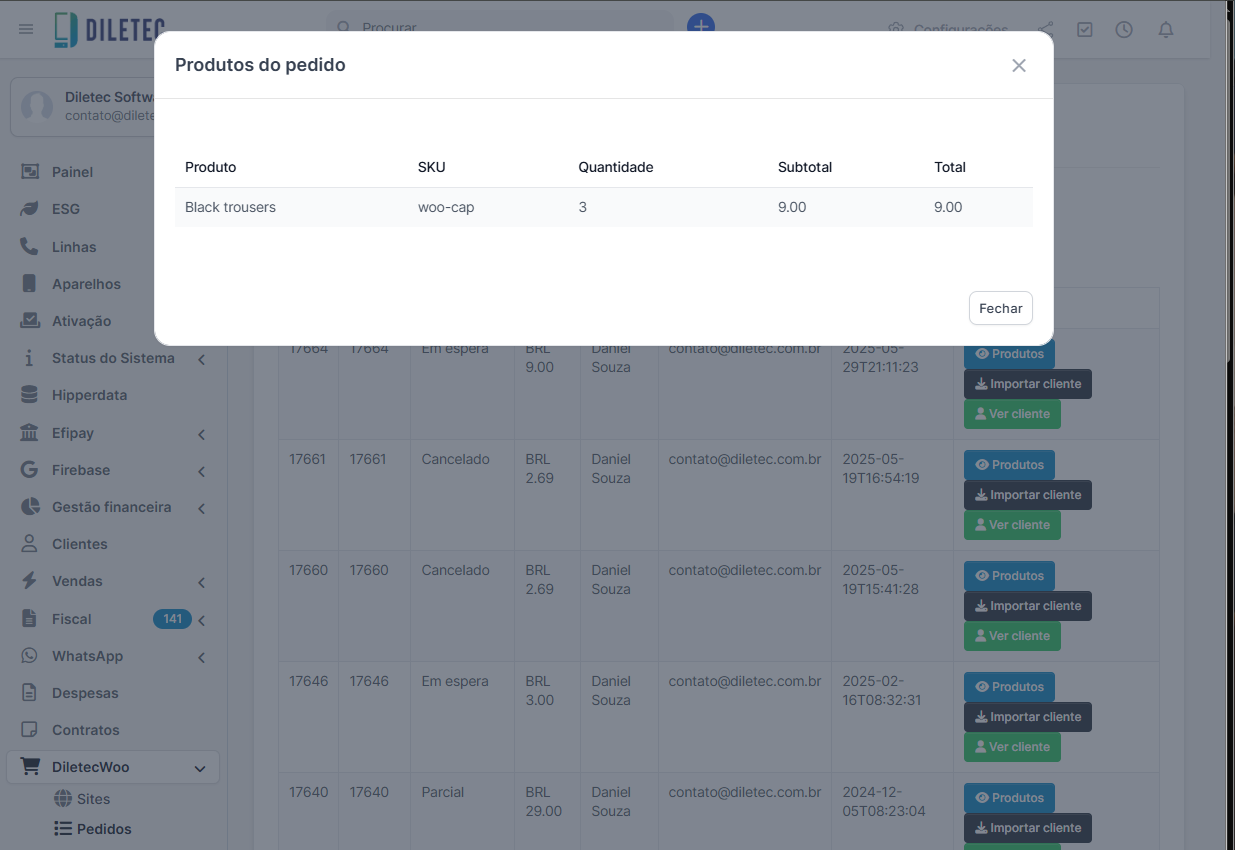Click Importar cliente for order 17660
The image size is (1235, 850).
pyautogui.click(x=1027, y=606)
